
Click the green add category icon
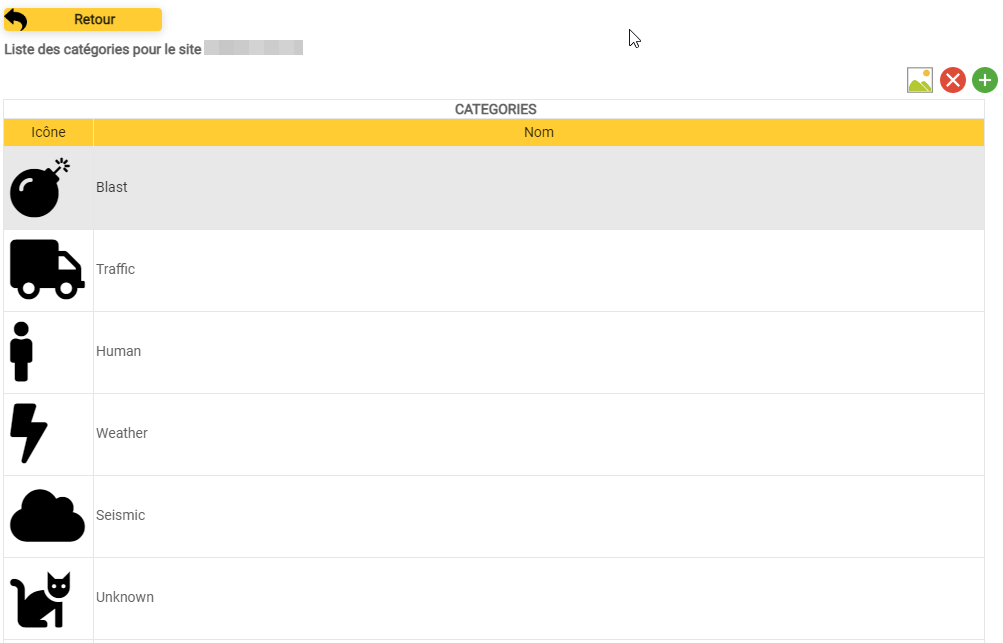pyautogui.click(x=985, y=81)
